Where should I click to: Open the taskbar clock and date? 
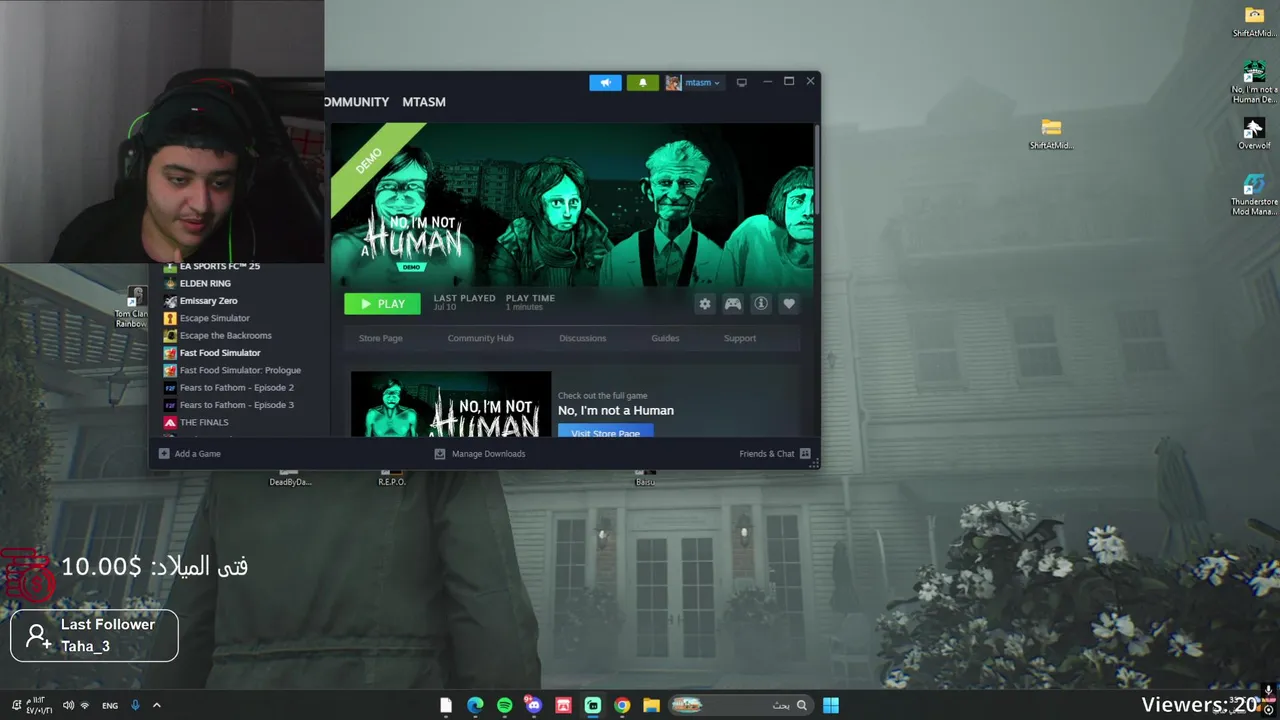(x=38, y=705)
